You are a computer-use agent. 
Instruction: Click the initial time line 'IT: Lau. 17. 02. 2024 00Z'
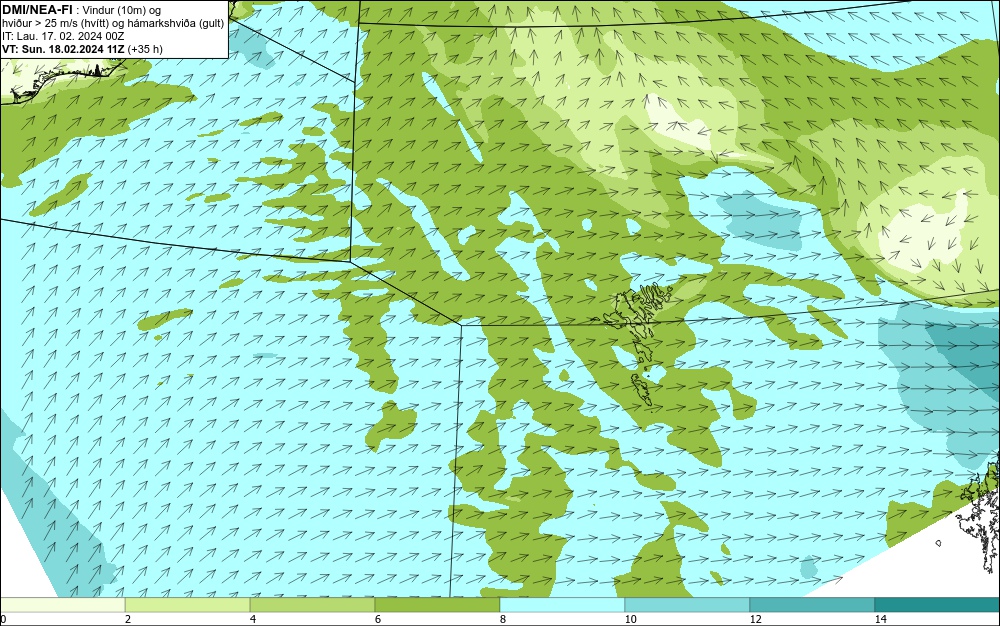pyautogui.click(x=63, y=36)
